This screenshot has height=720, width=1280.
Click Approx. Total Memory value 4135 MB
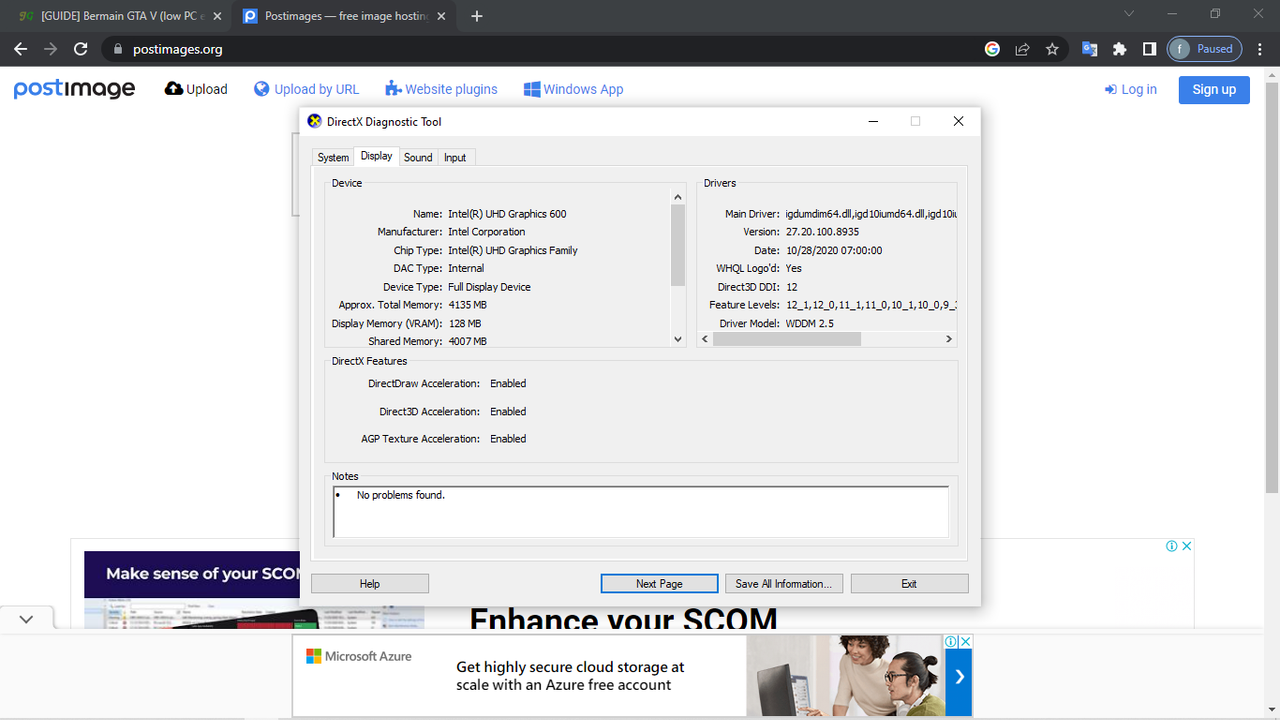point(467,305)
